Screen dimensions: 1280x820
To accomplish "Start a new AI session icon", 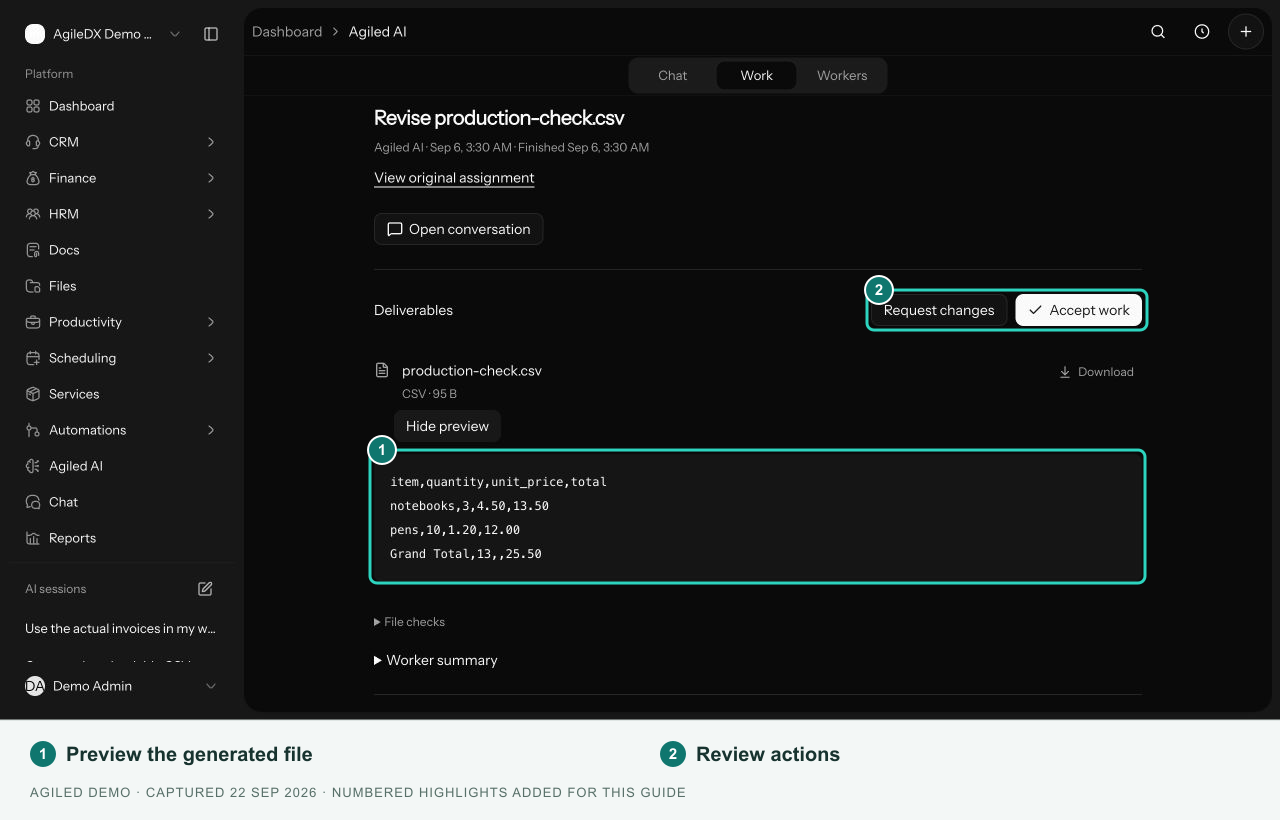I will 205,589.
